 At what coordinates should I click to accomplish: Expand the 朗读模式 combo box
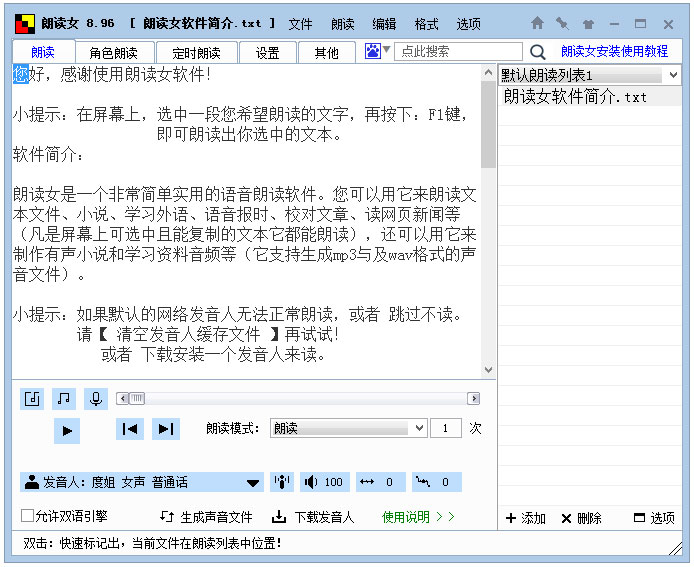349,428
